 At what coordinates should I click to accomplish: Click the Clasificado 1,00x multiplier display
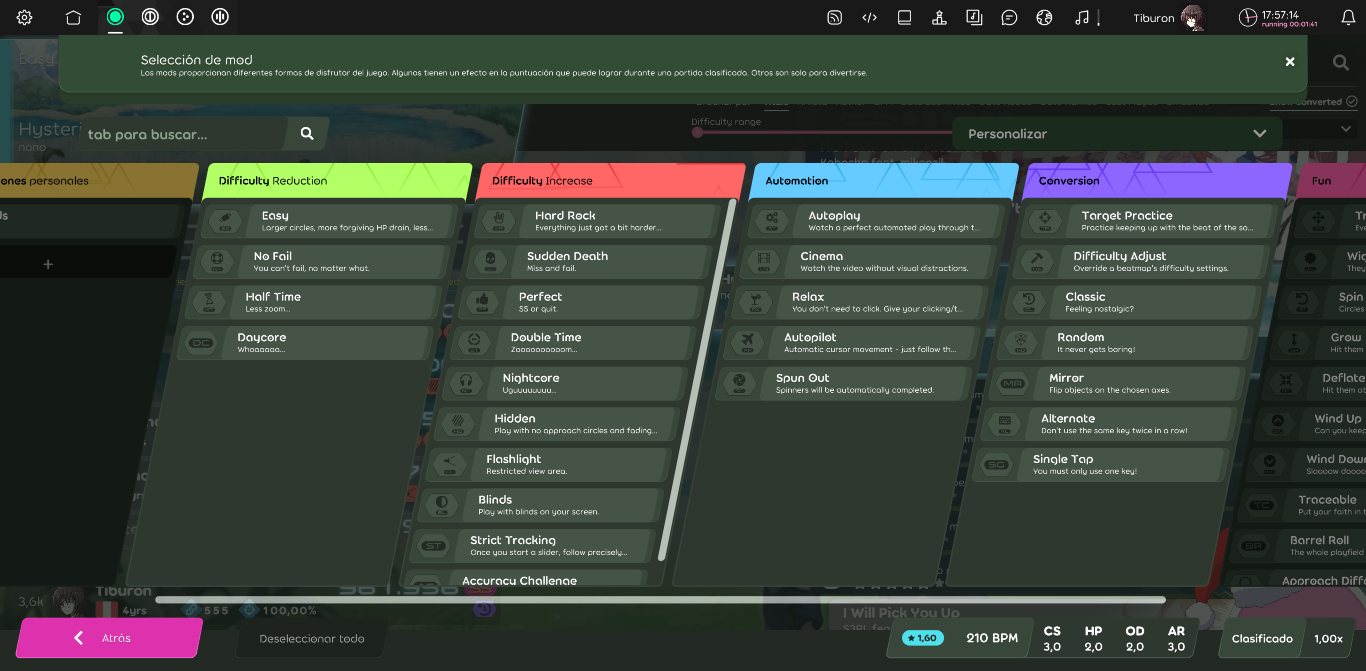[x=1287, y=638]
